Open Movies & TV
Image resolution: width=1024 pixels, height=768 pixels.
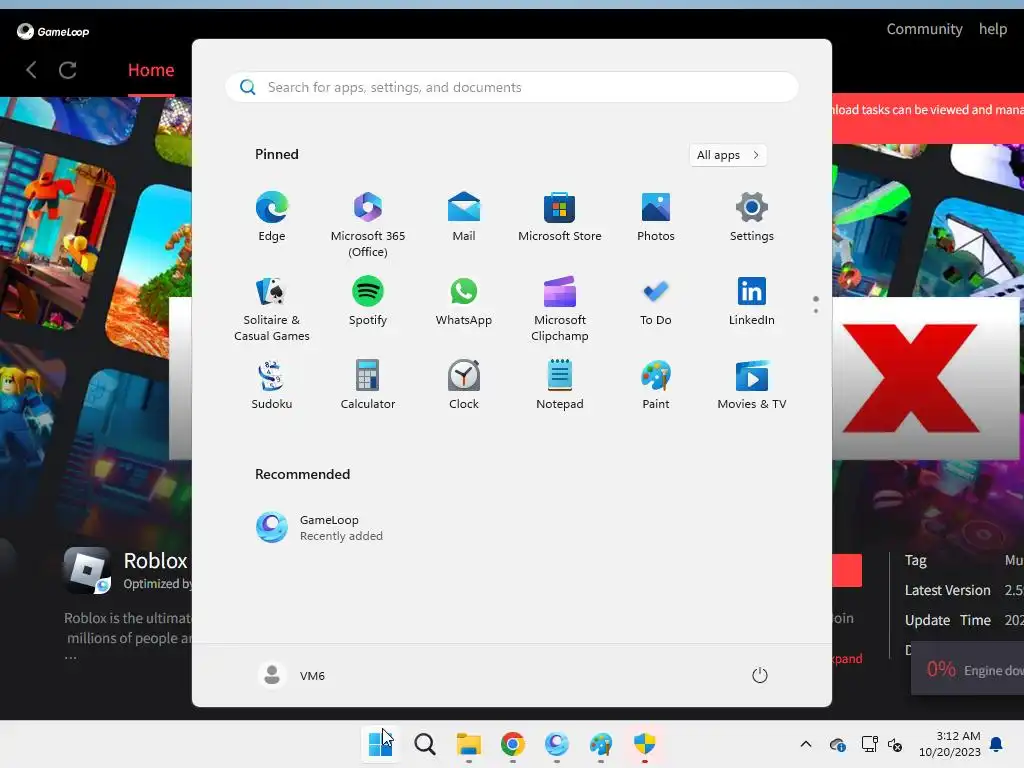pos(752,385)
